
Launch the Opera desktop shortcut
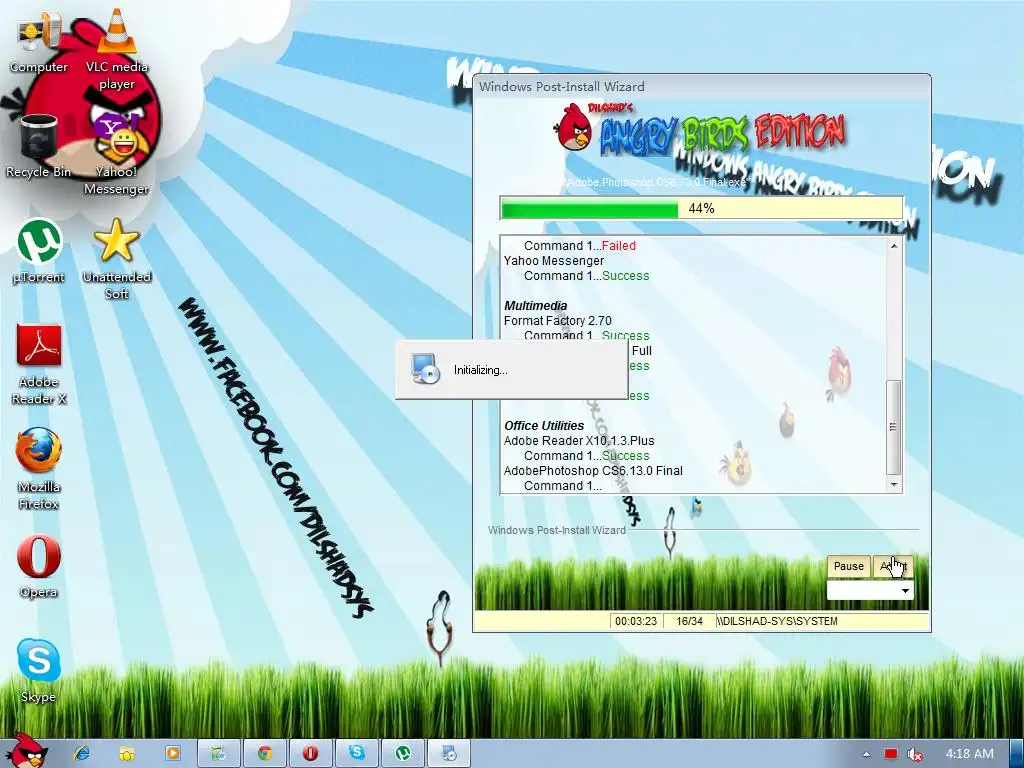(x=39, y=567)
